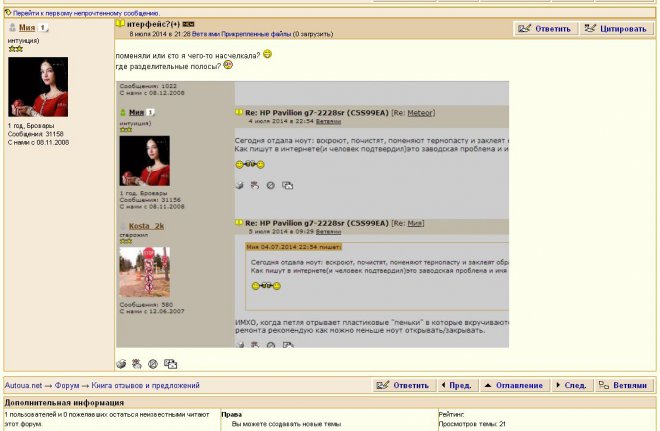Go to 'Форум' in the breadcrumb

(67, 385)
